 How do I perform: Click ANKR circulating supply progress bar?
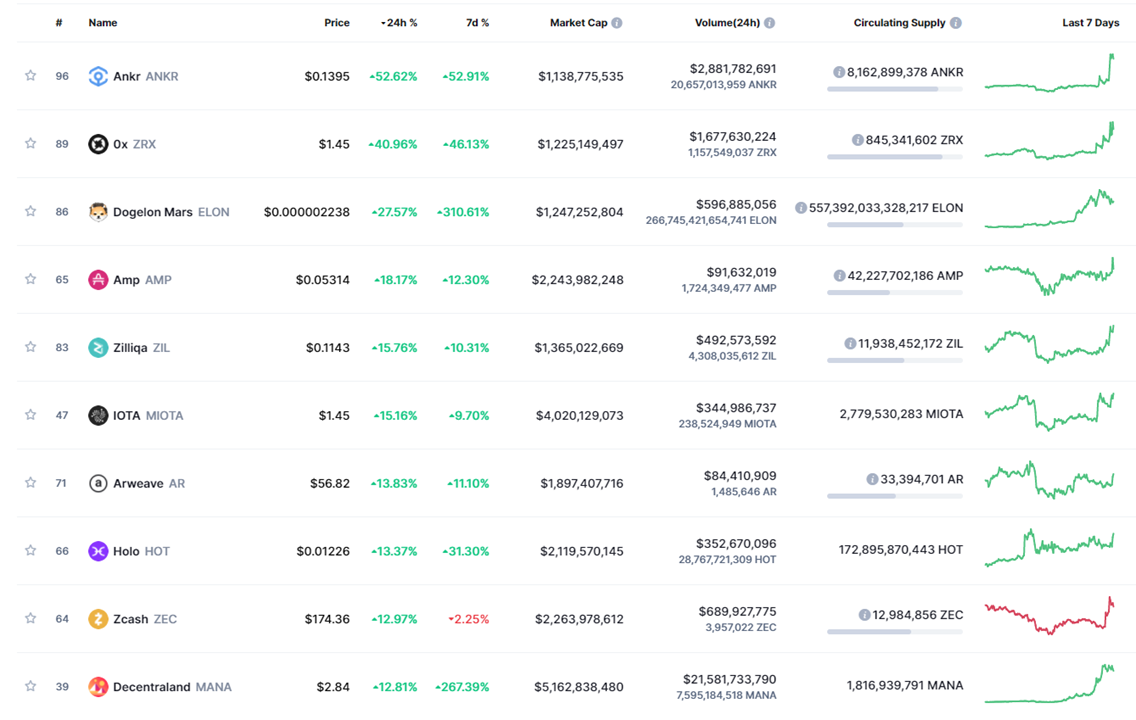coord(895,89)
